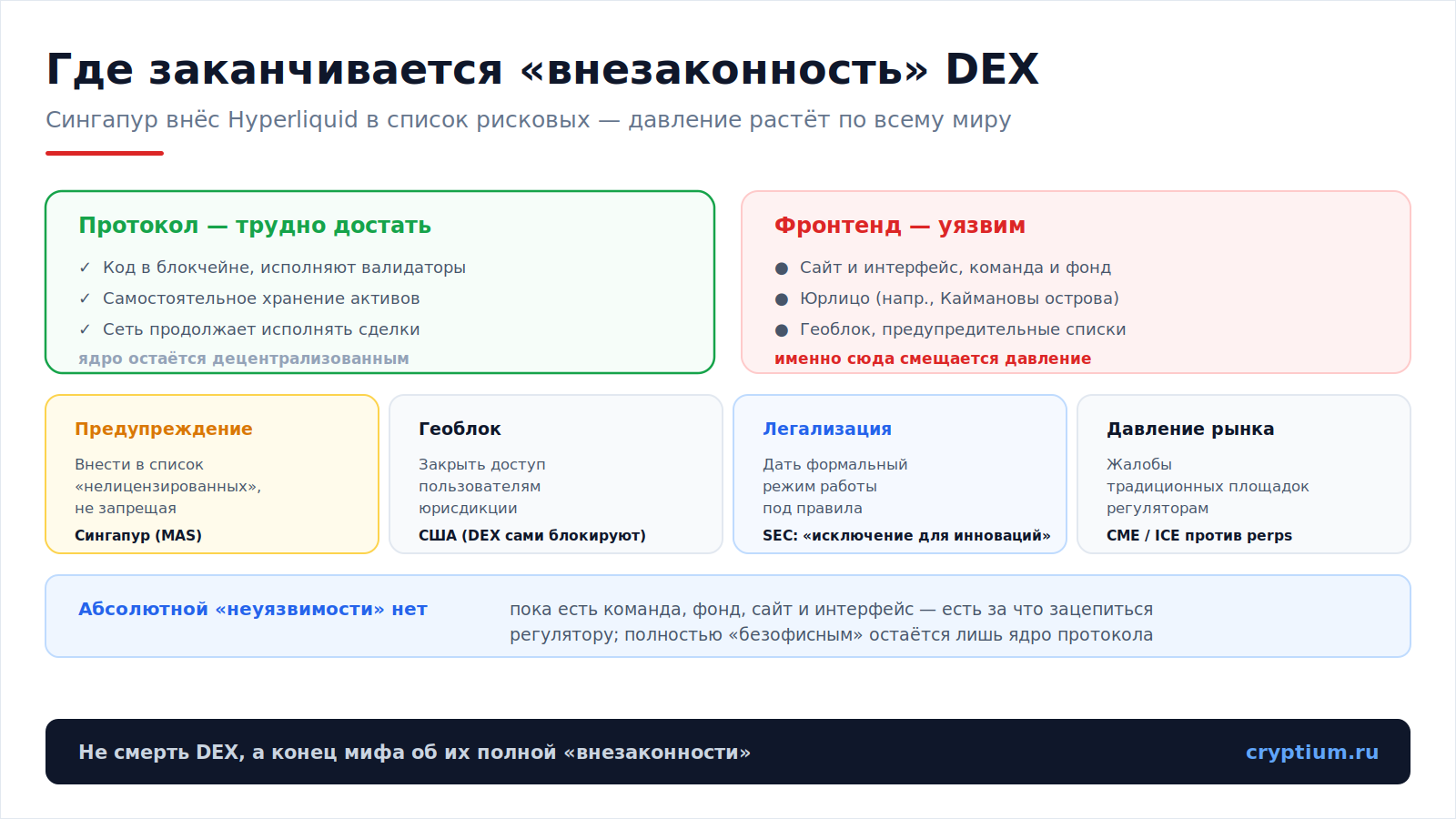The height and width of the screenshot is (819, 1456).
Task: Click note «ядро остаётся децентрализованным»
Action: coord(244,359)
